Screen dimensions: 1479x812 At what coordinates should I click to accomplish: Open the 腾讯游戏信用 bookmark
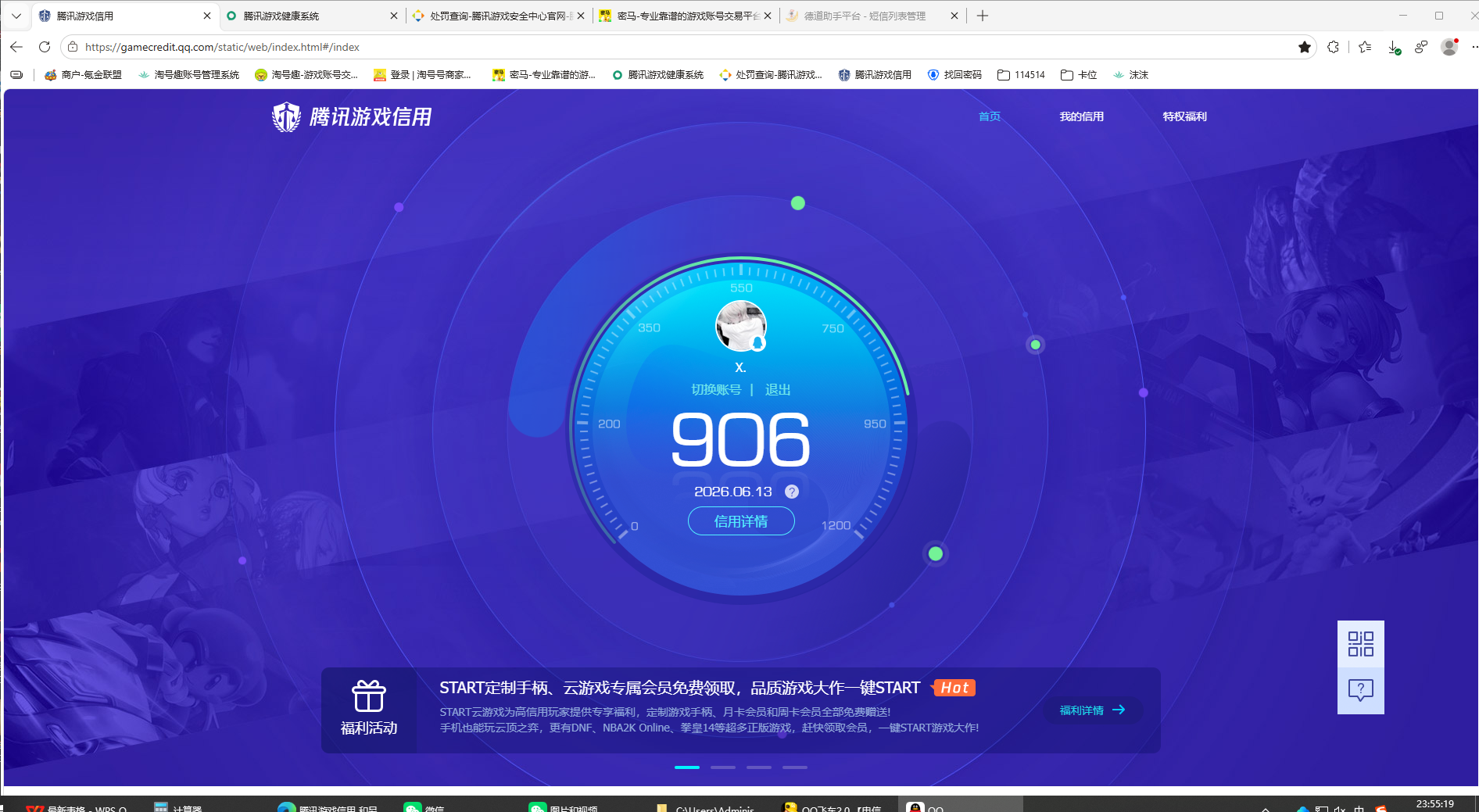pyautogui.click(x=875, y=75)
